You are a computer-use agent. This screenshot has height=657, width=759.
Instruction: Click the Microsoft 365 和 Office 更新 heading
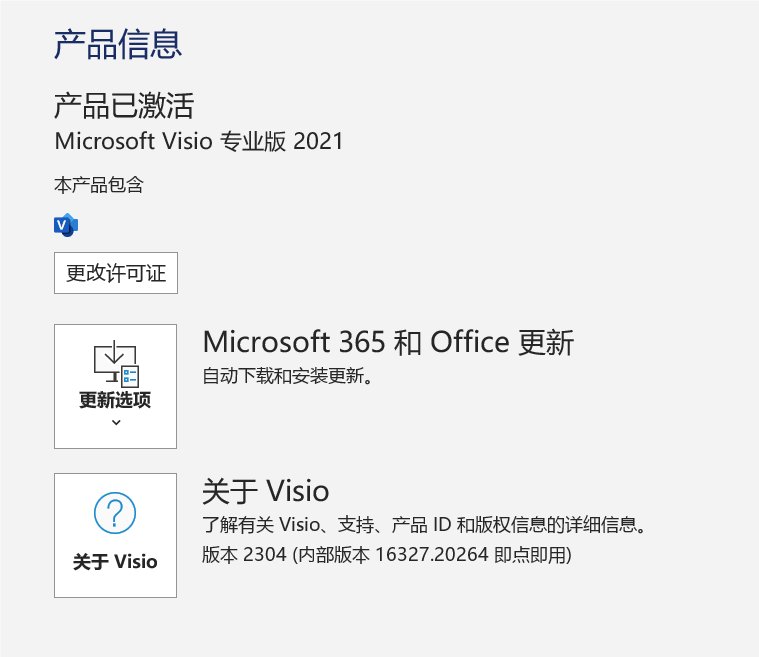pos(388,342)
